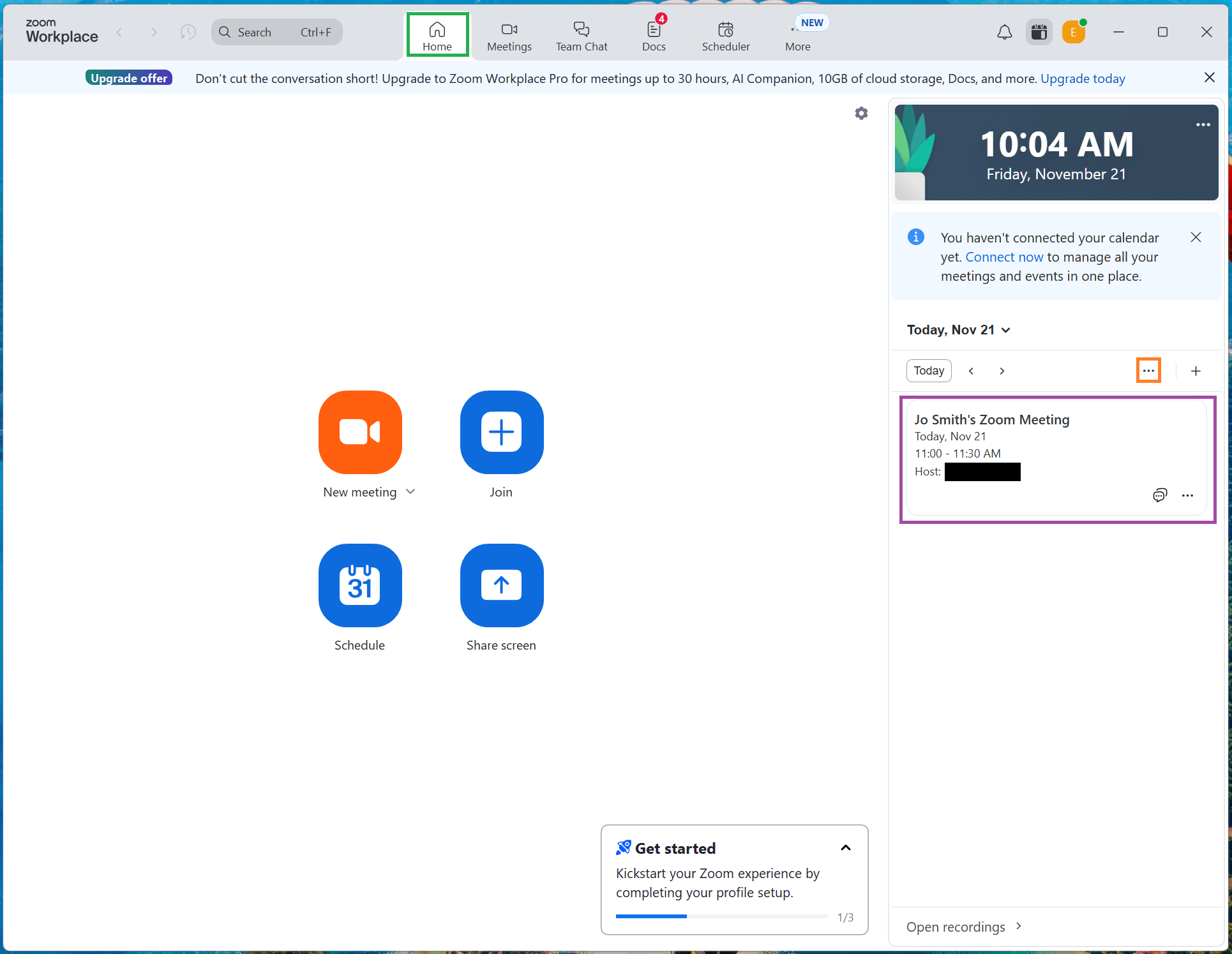Add a new event with the plus icon

(1196, 371)
